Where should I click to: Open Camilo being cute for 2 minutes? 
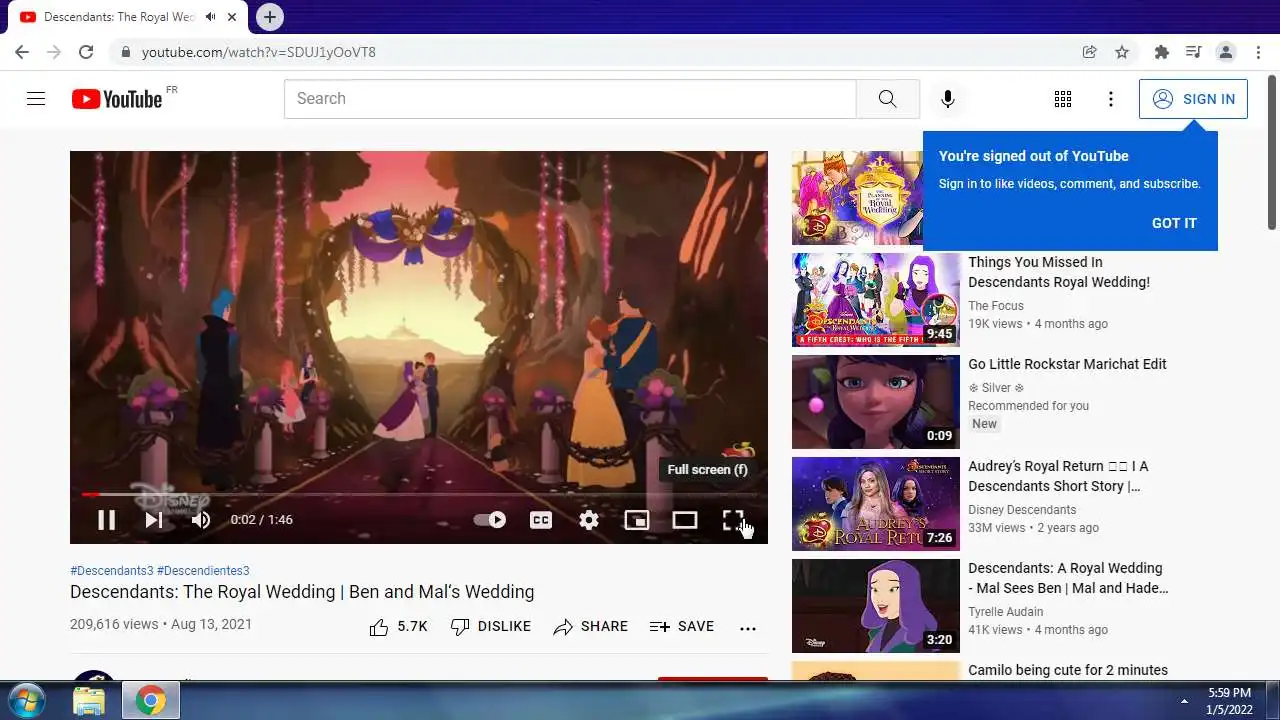tap(1068, 670)
